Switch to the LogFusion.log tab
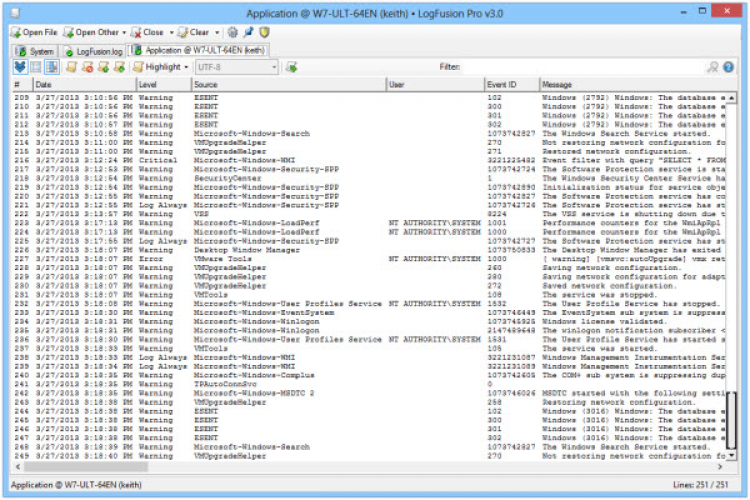The height and width of the screenshot is (500, 750). tap(93, 51)
